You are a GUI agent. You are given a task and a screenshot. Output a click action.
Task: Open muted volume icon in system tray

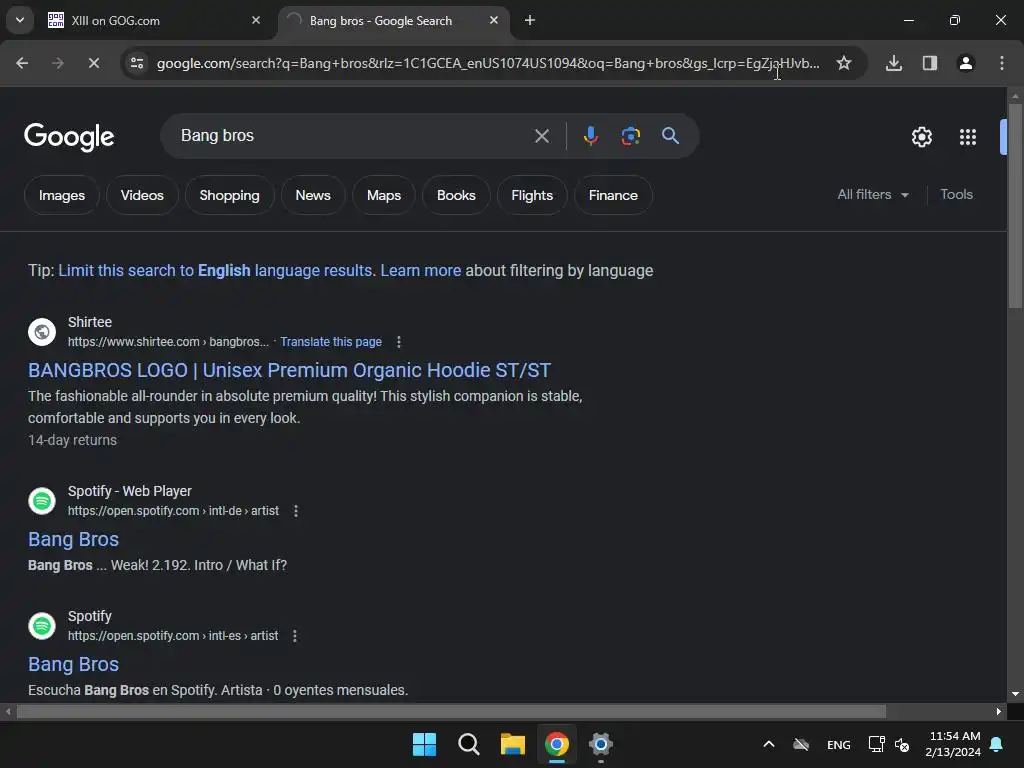click(x=902, y=744)
